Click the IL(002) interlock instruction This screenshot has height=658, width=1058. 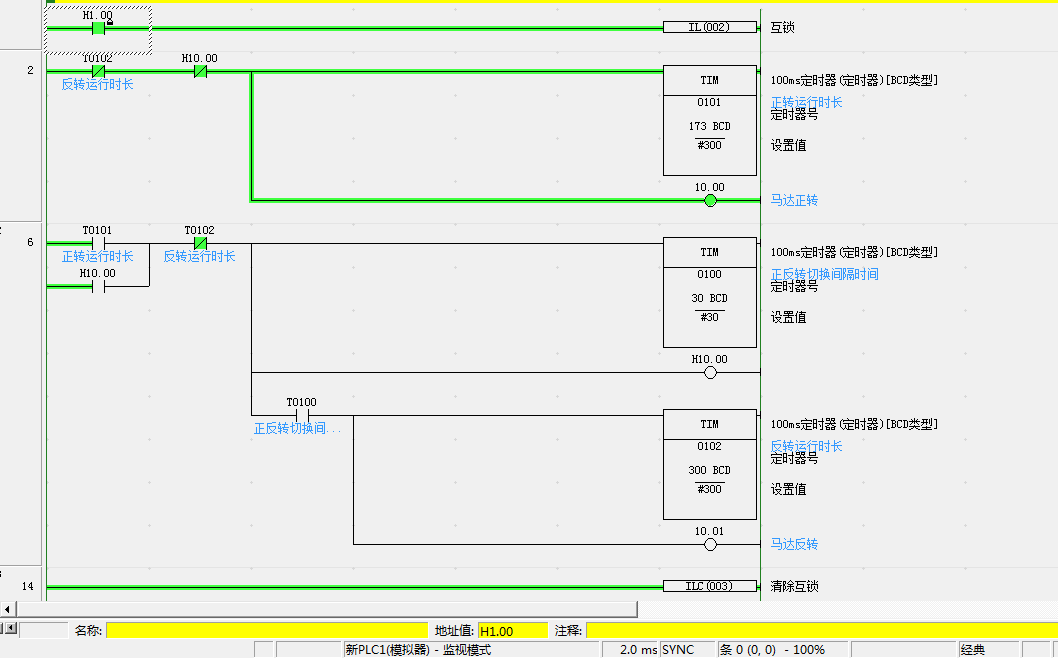click(x=709, y=27)
